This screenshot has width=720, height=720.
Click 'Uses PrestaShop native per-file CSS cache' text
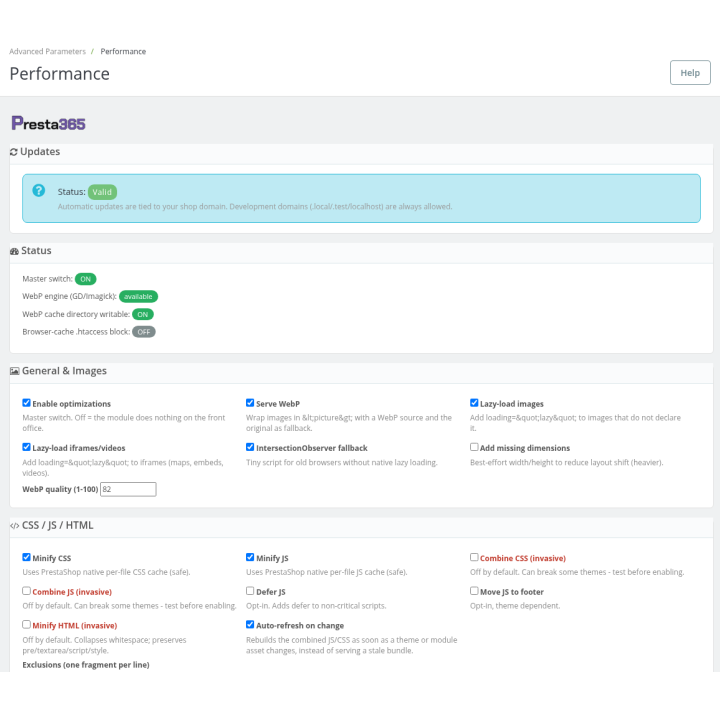coord(106,572)
